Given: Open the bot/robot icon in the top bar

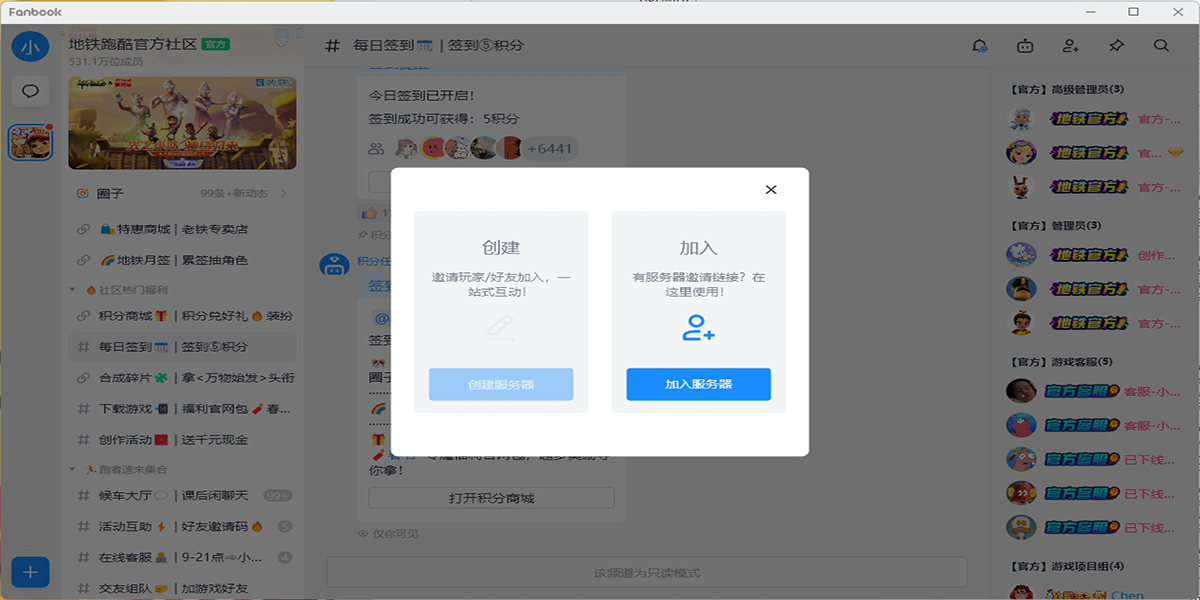Looking at the screenshot, I should (x=1024, y=45).
